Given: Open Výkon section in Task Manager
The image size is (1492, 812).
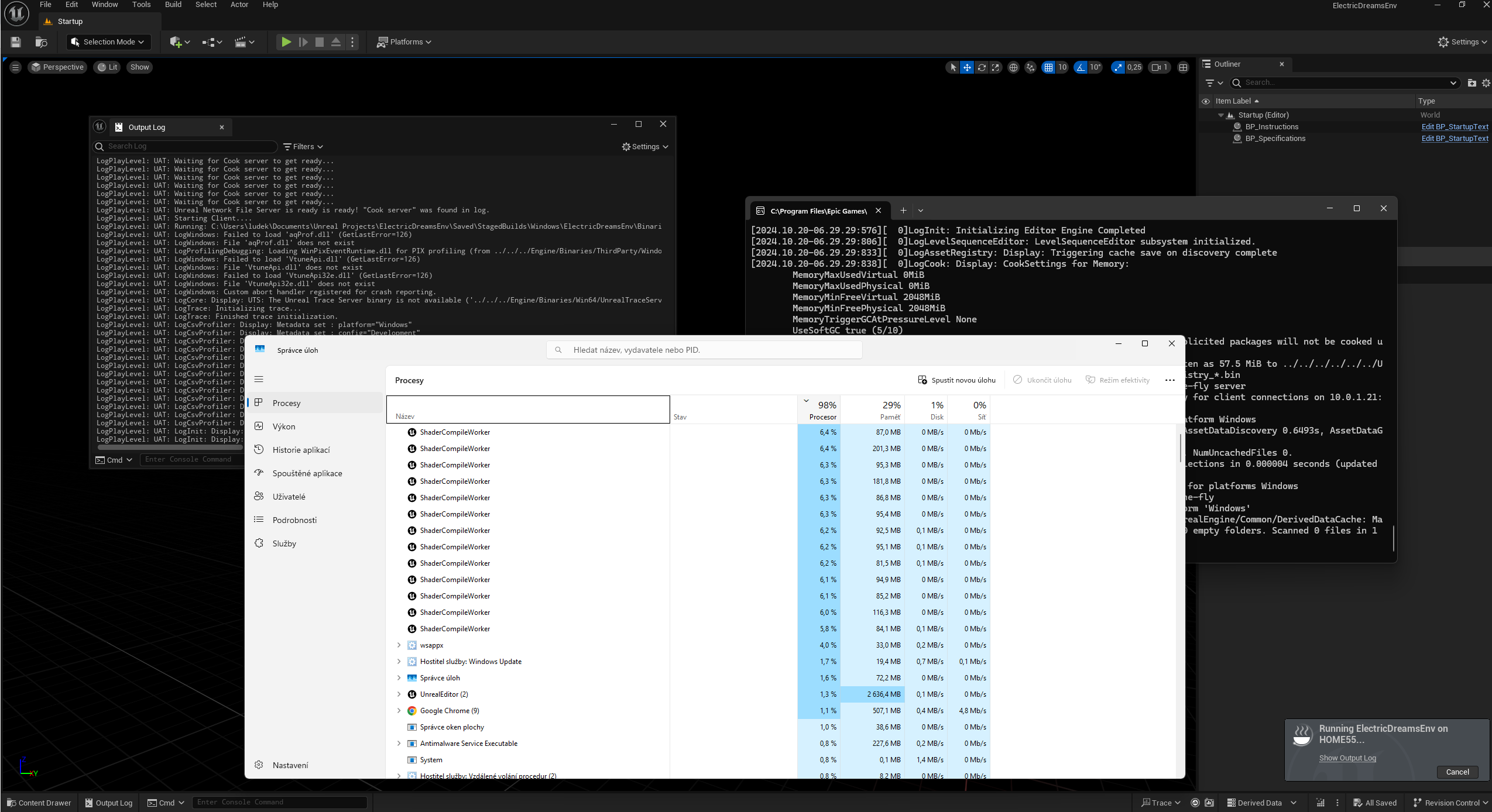Looking at the screenshot, I should [284, 426].
